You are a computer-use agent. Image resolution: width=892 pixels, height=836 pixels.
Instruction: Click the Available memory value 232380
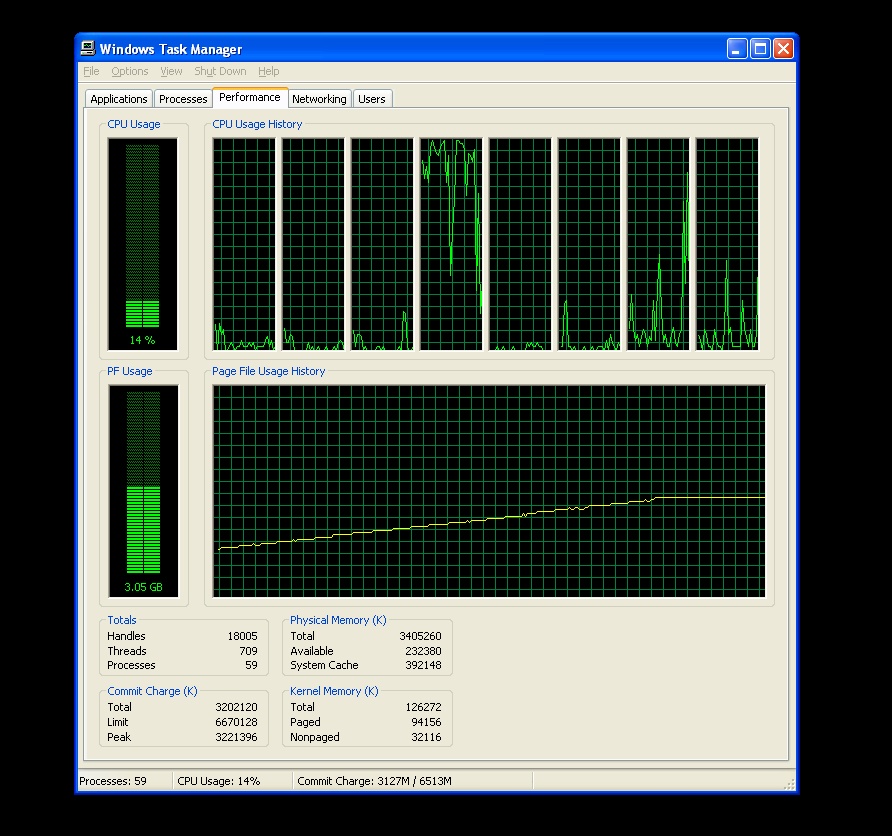pos(423,651)
